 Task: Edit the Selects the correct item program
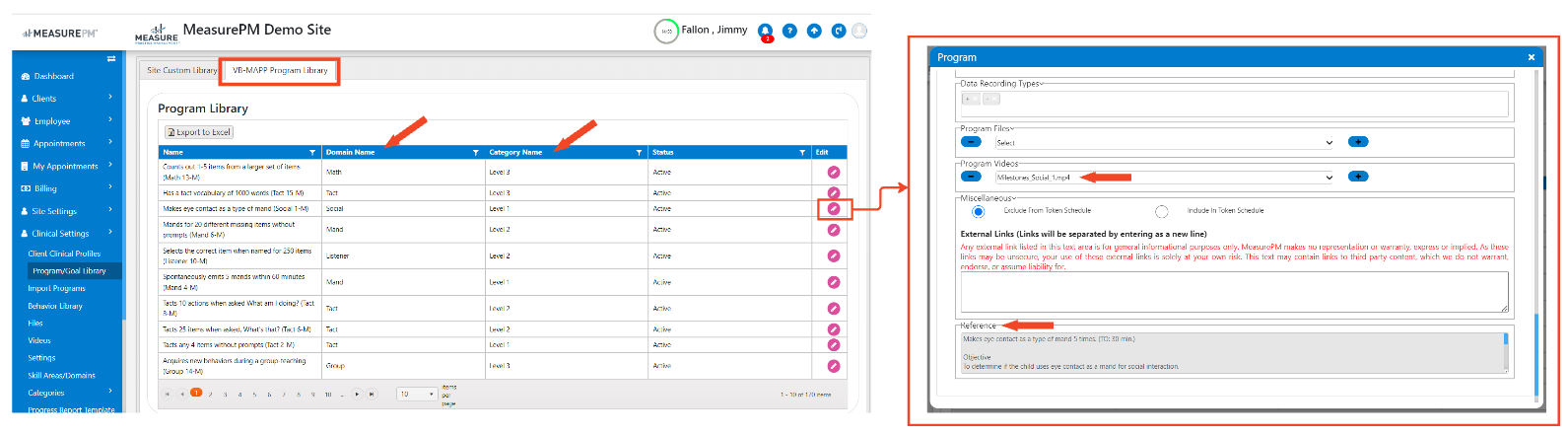pyautogui.click(x=834, y=255)
